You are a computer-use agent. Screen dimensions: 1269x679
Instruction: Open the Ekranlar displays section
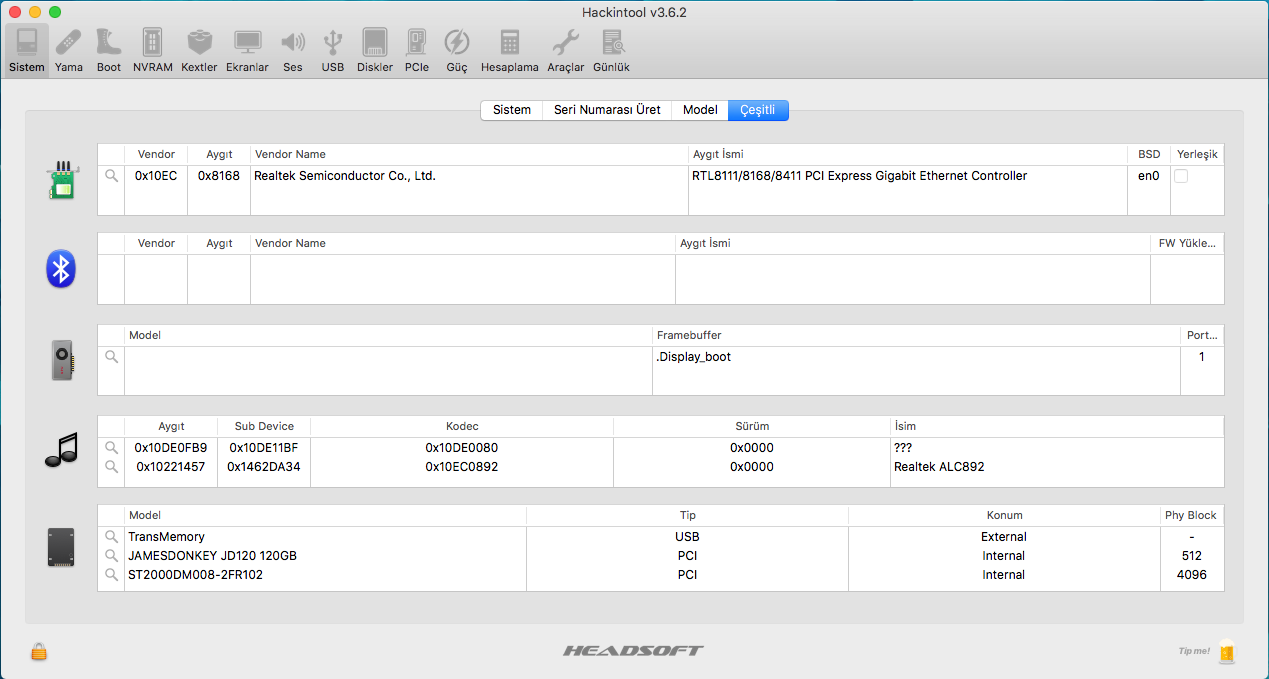pos(247,50)
